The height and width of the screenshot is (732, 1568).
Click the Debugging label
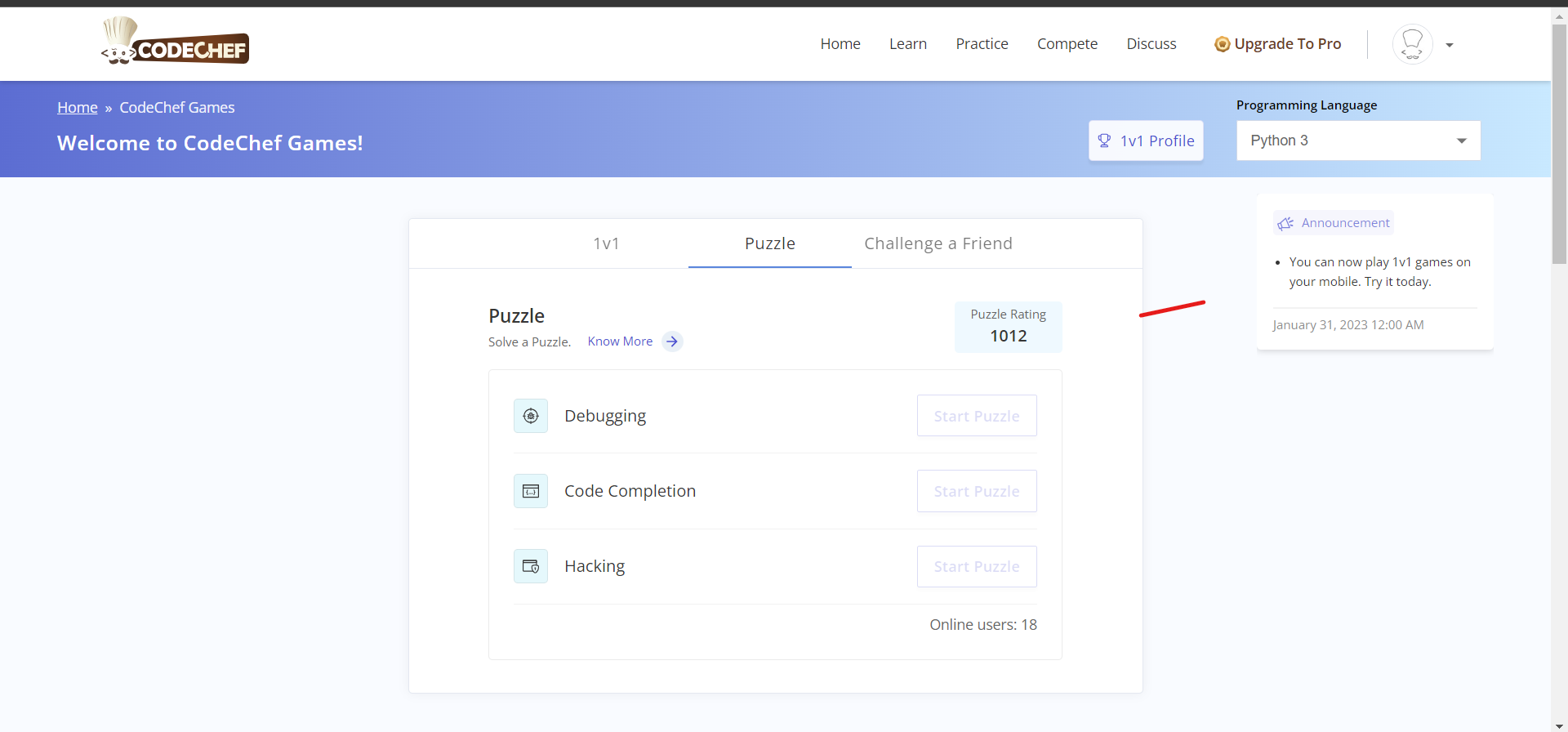coord(605,416)
